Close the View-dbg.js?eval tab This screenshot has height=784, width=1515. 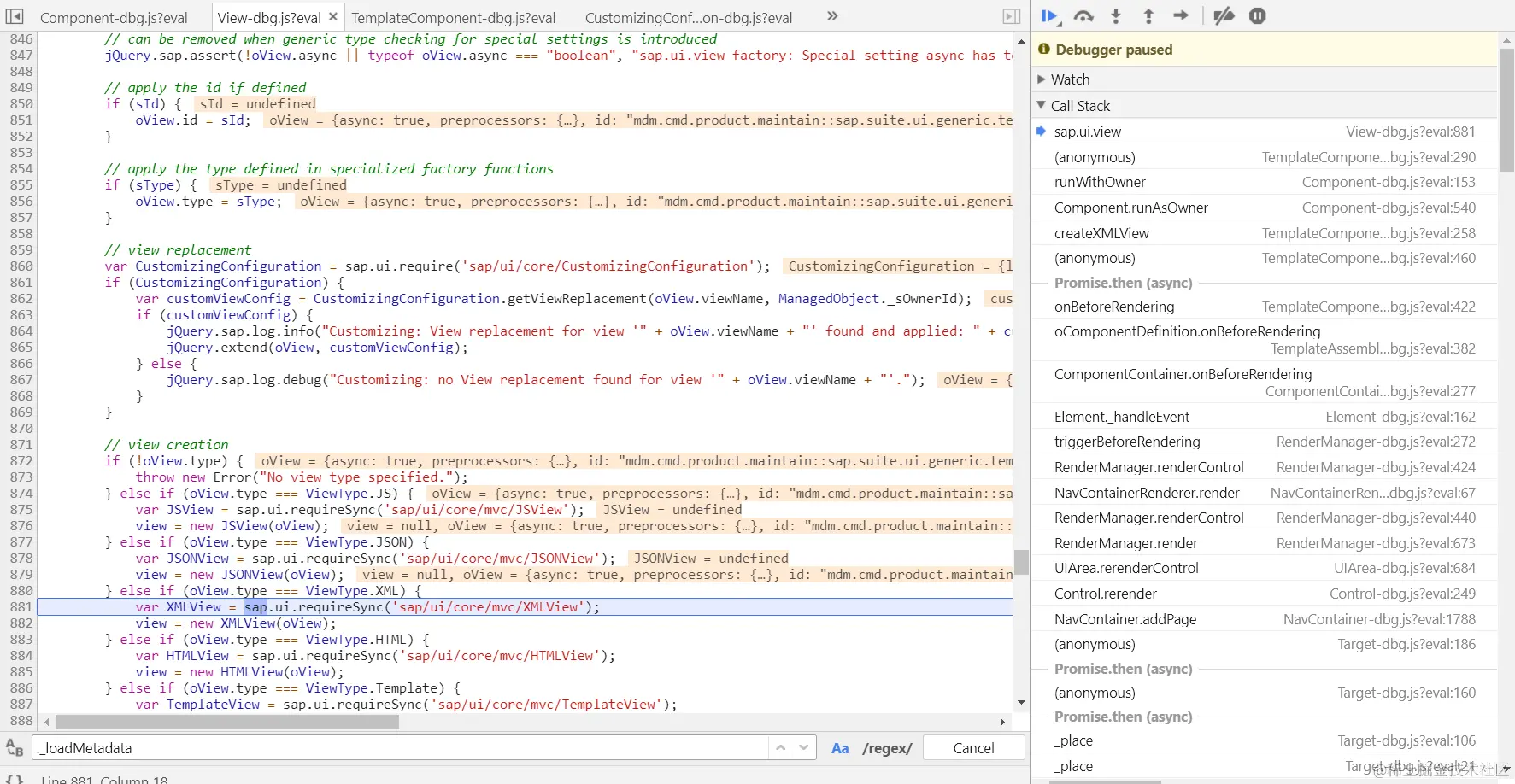[x=333, y=16]
